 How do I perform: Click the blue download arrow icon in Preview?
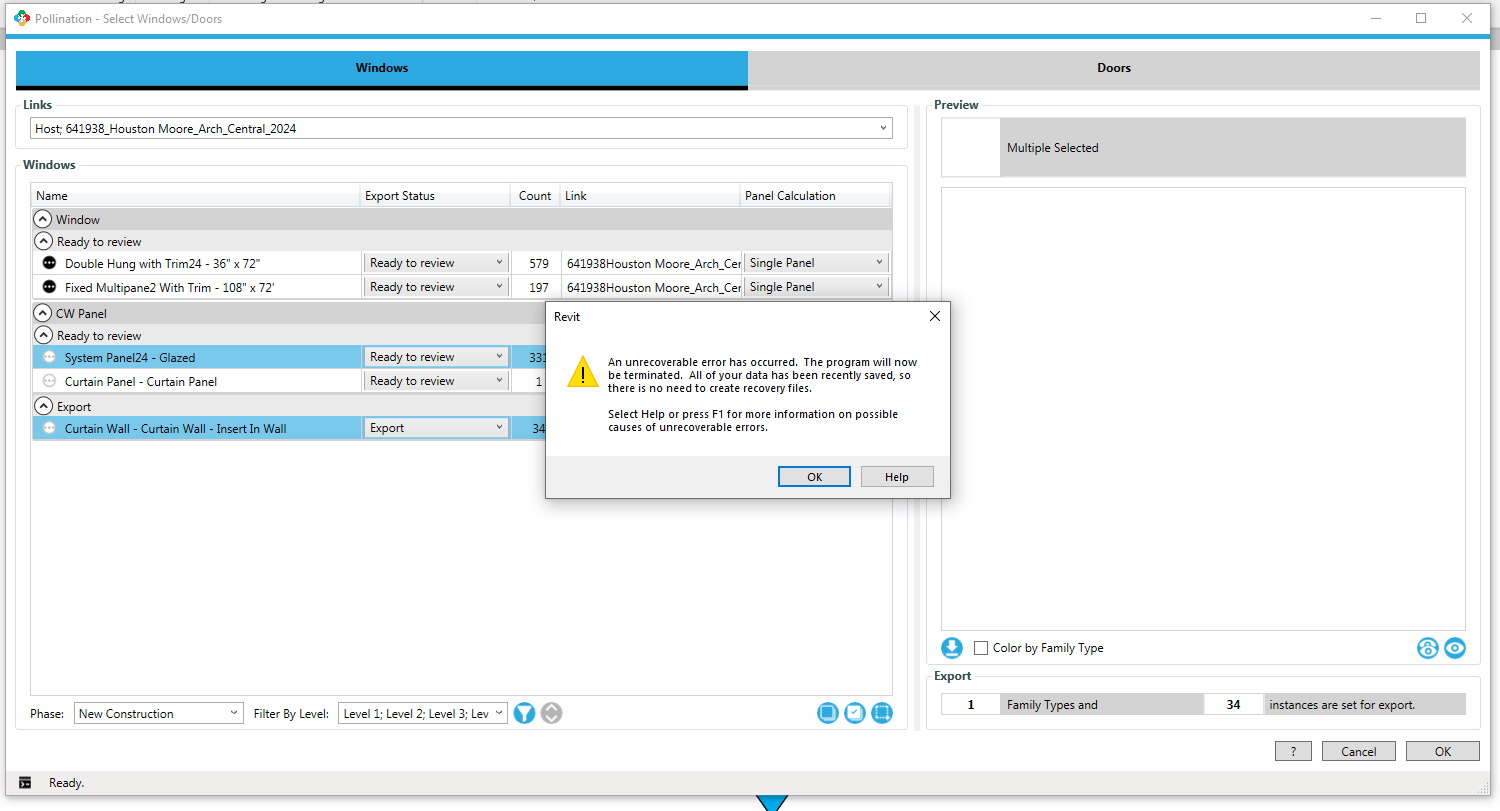(x=952, y=648)
